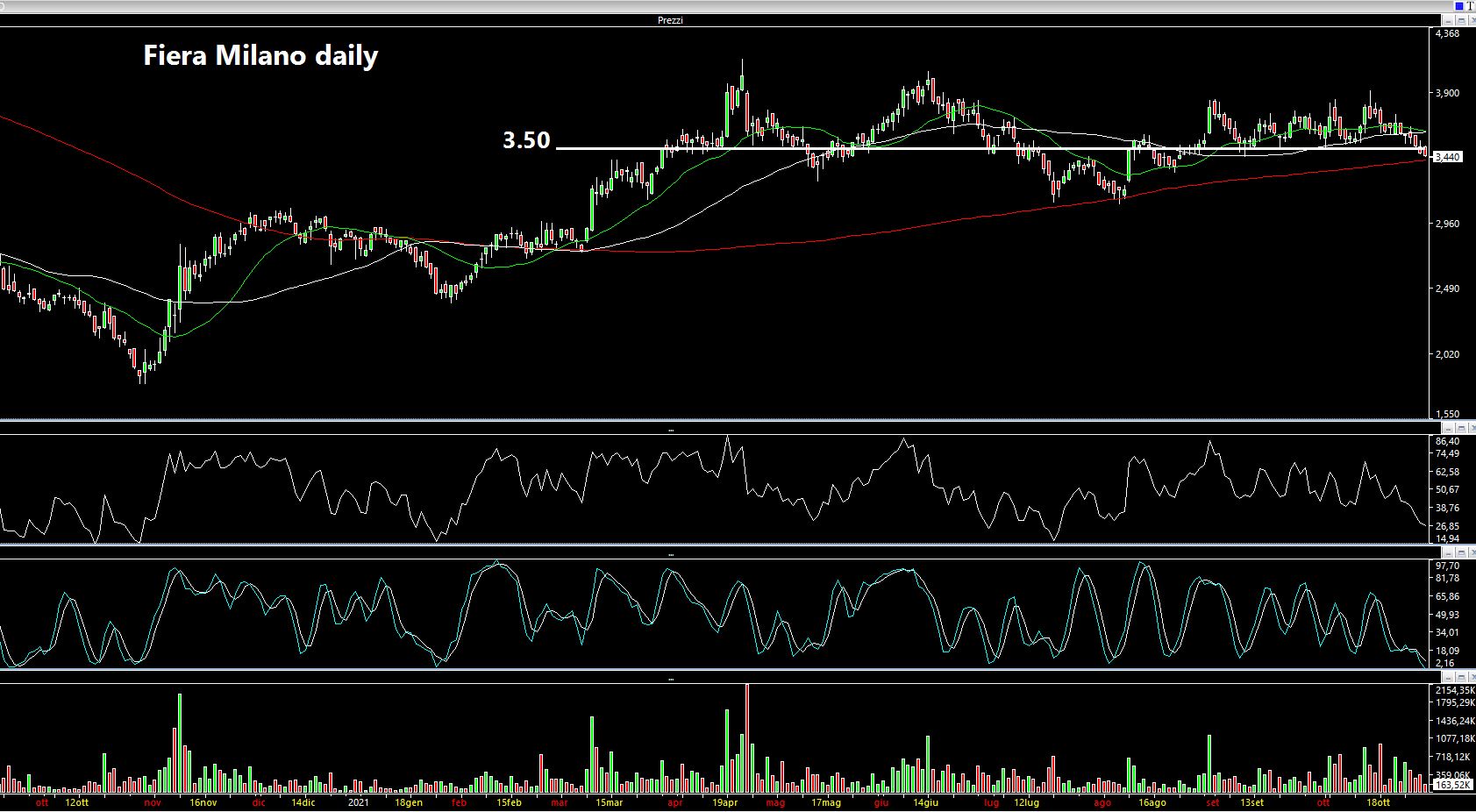The width and height of the screenshot is (1476, 812).
Task: Select the text tool T icon
Action: pyautogui.click(x=1470, y=6)
